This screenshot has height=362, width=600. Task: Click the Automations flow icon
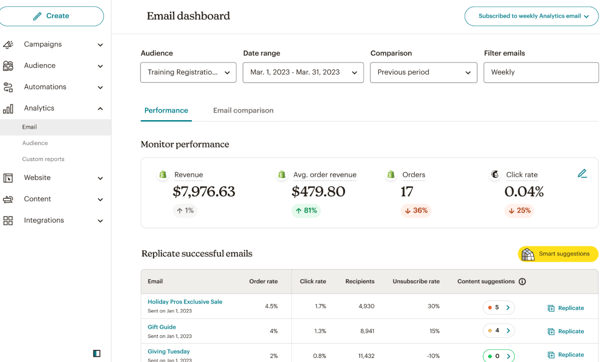8,87
